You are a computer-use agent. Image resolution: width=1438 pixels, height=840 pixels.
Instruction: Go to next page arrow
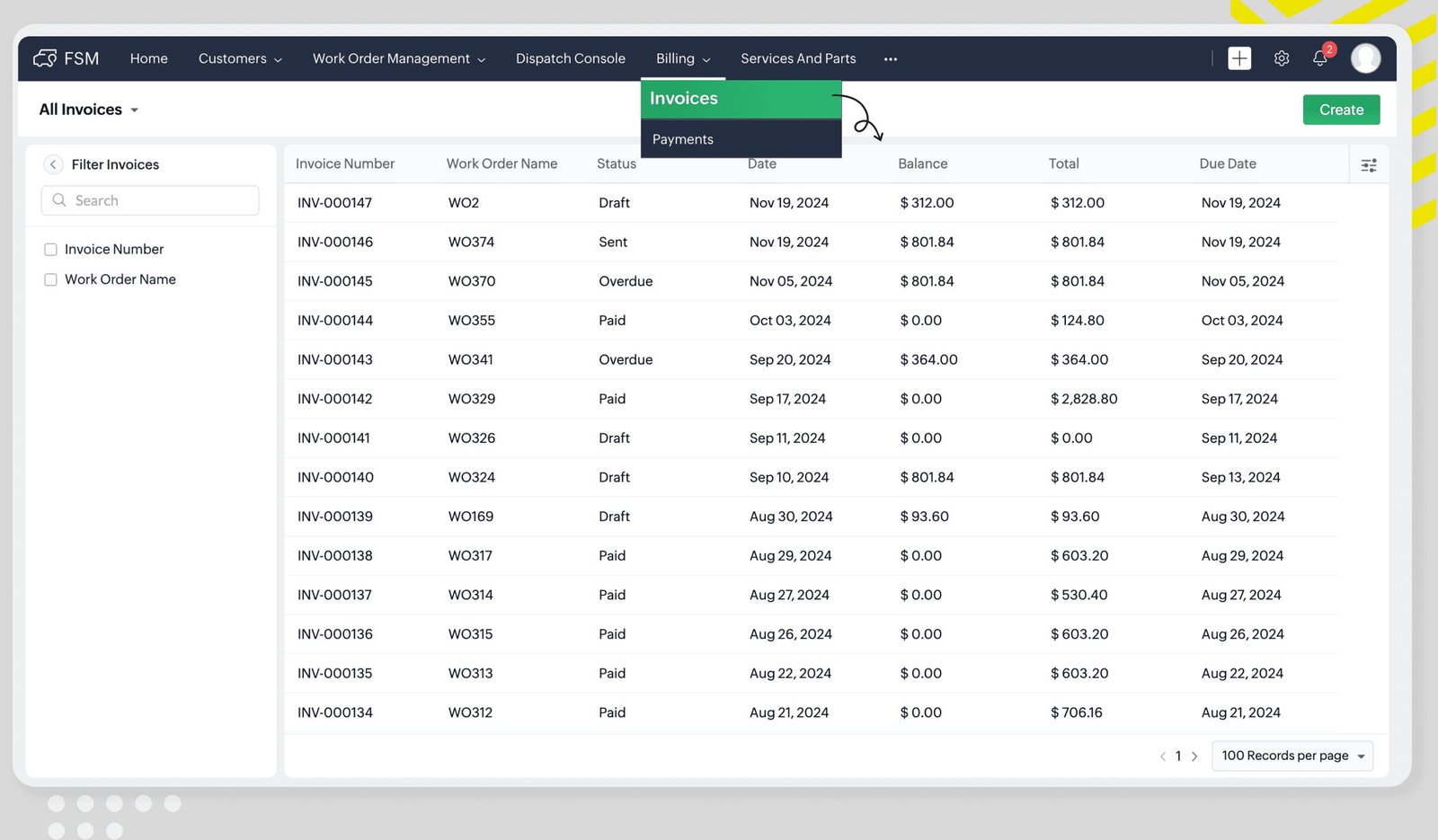pos(1194,756)
